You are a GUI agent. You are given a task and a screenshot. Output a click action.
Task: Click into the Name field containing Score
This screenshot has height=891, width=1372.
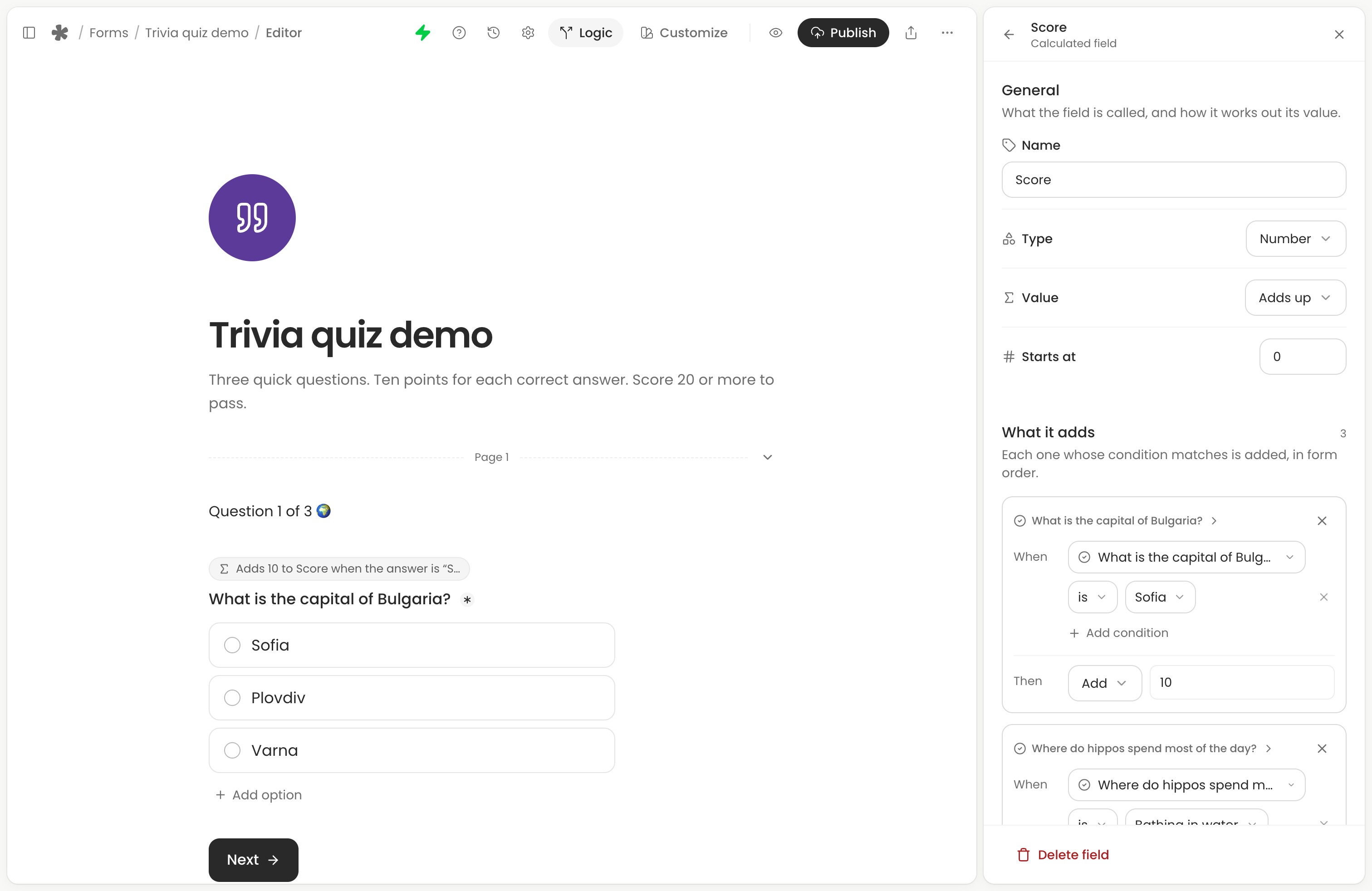(1174, 180)
